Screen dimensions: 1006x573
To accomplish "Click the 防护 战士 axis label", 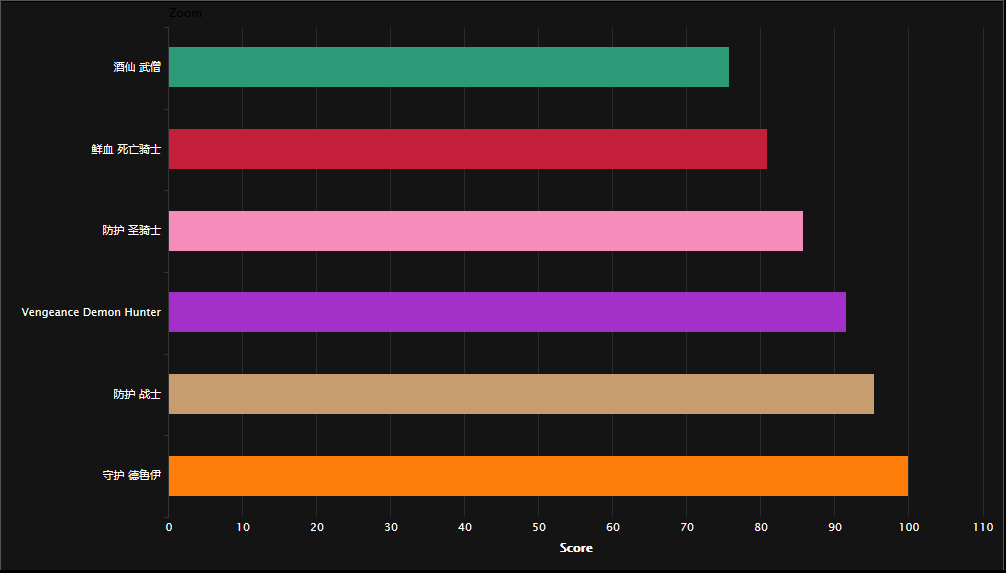I will 137,394.
